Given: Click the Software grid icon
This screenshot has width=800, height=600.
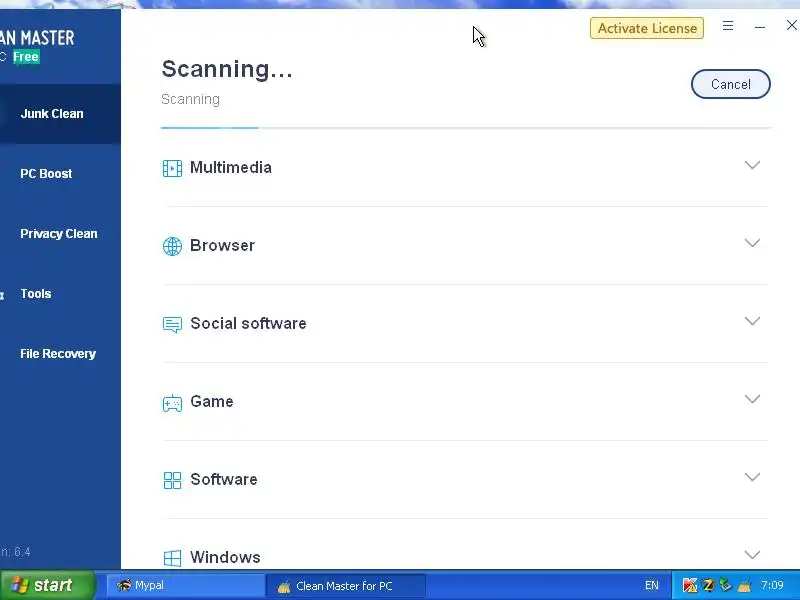Looking at the screenshot, I should [172, 480].
